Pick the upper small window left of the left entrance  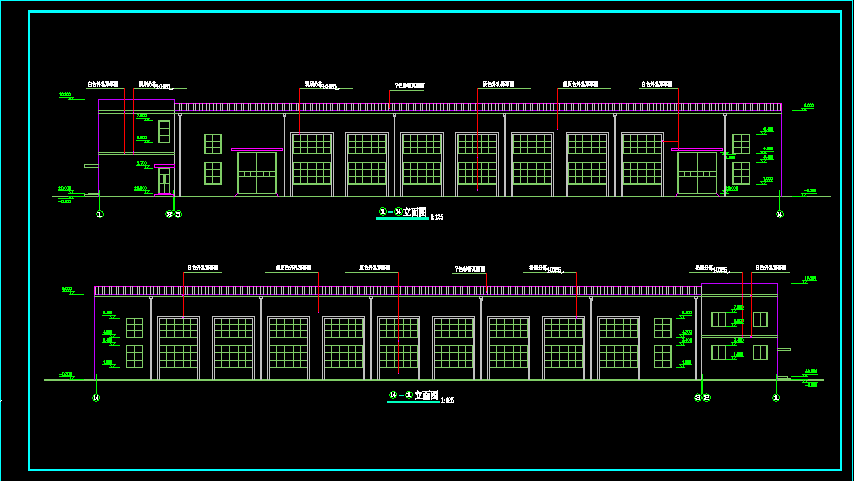pyautogui.click(x=213, y=144)
